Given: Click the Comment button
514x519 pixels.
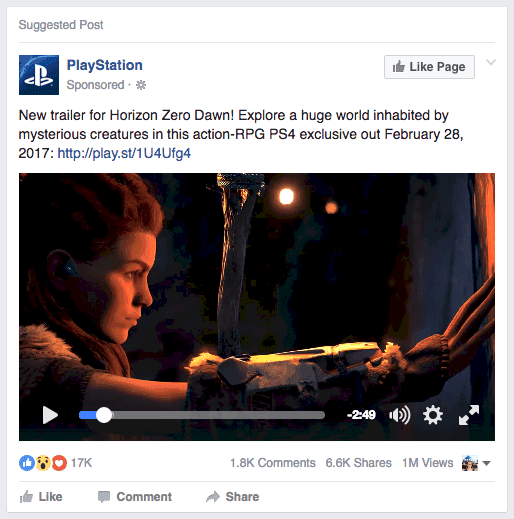Looking at the screenshot, I should click(x=135, y=497).
